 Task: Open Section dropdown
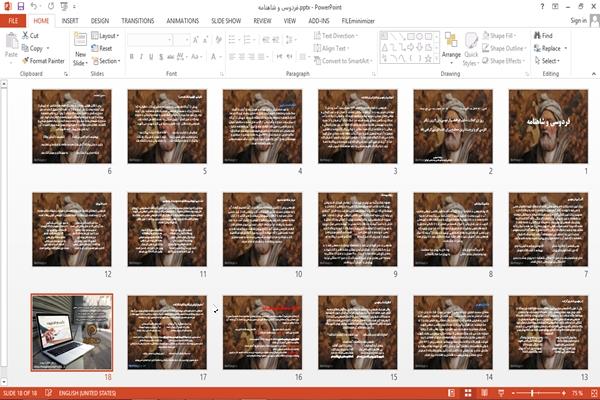(106, 61)
